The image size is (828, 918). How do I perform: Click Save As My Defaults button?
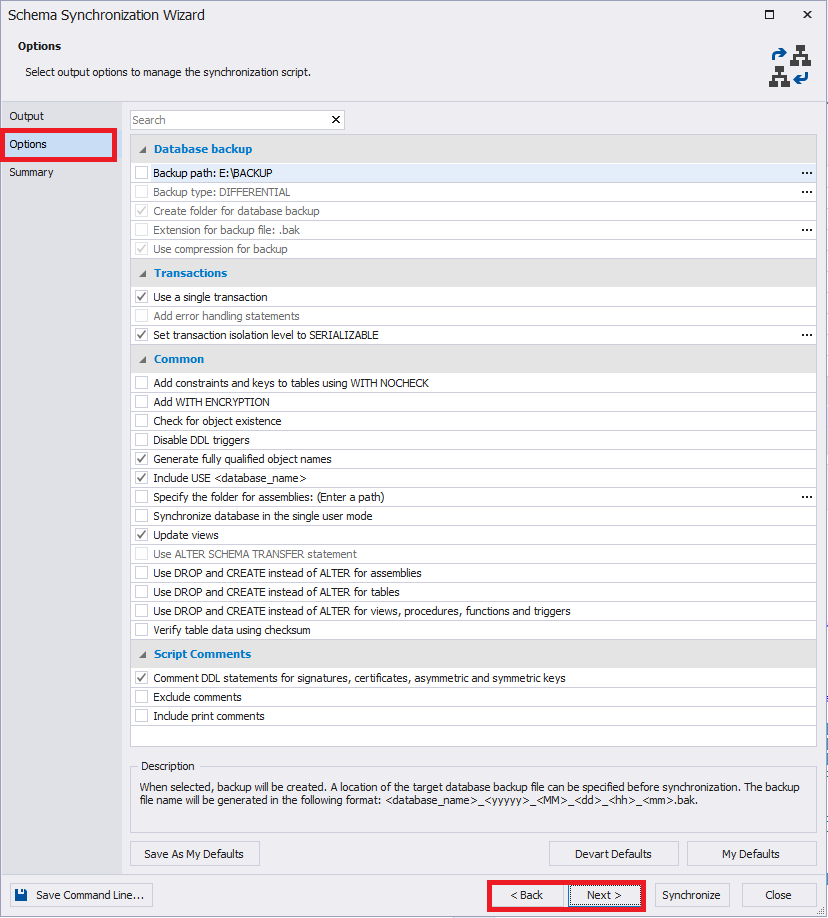(x=194, y=854)
